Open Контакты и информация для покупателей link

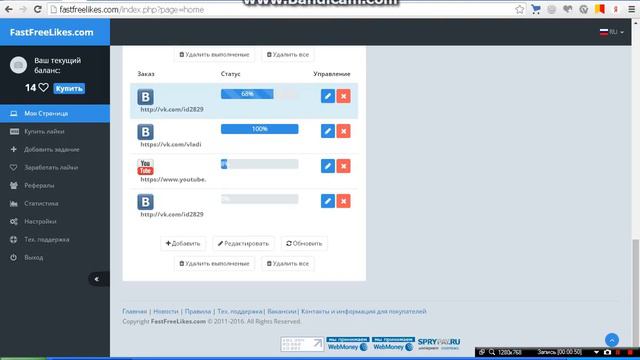point(364,311)
